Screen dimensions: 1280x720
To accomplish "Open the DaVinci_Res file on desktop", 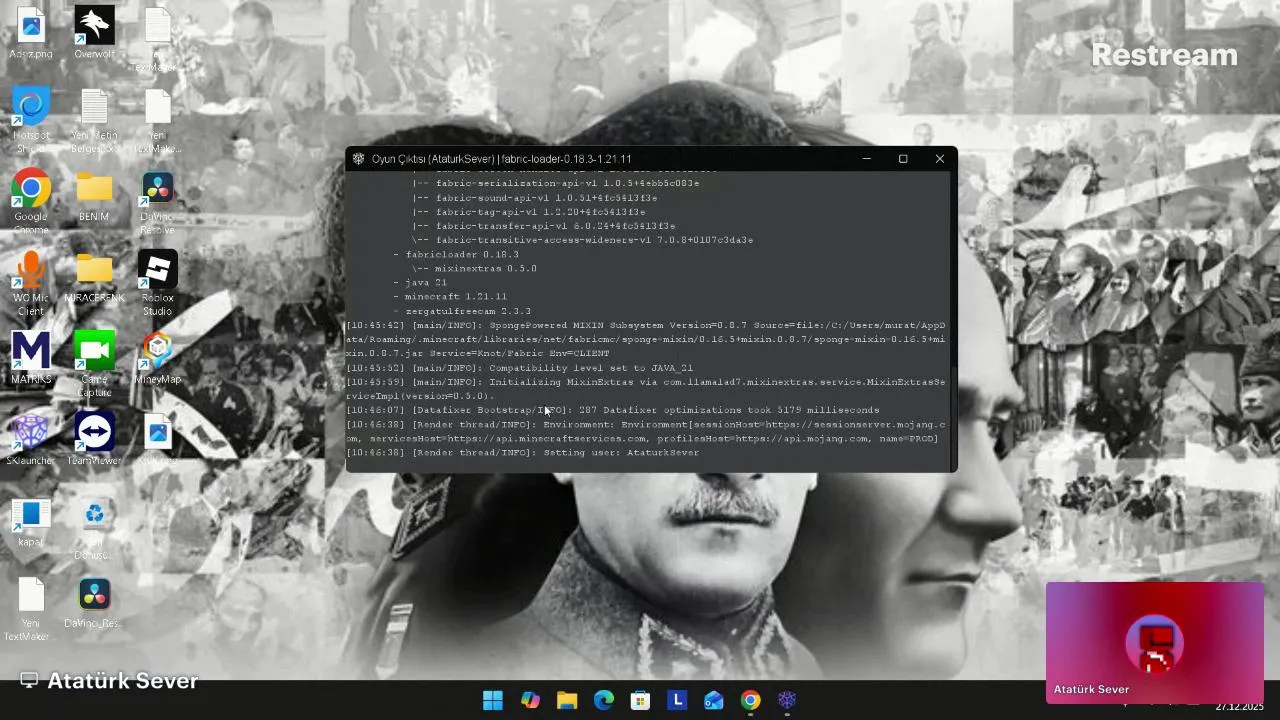I will click(x=94, y=602).
